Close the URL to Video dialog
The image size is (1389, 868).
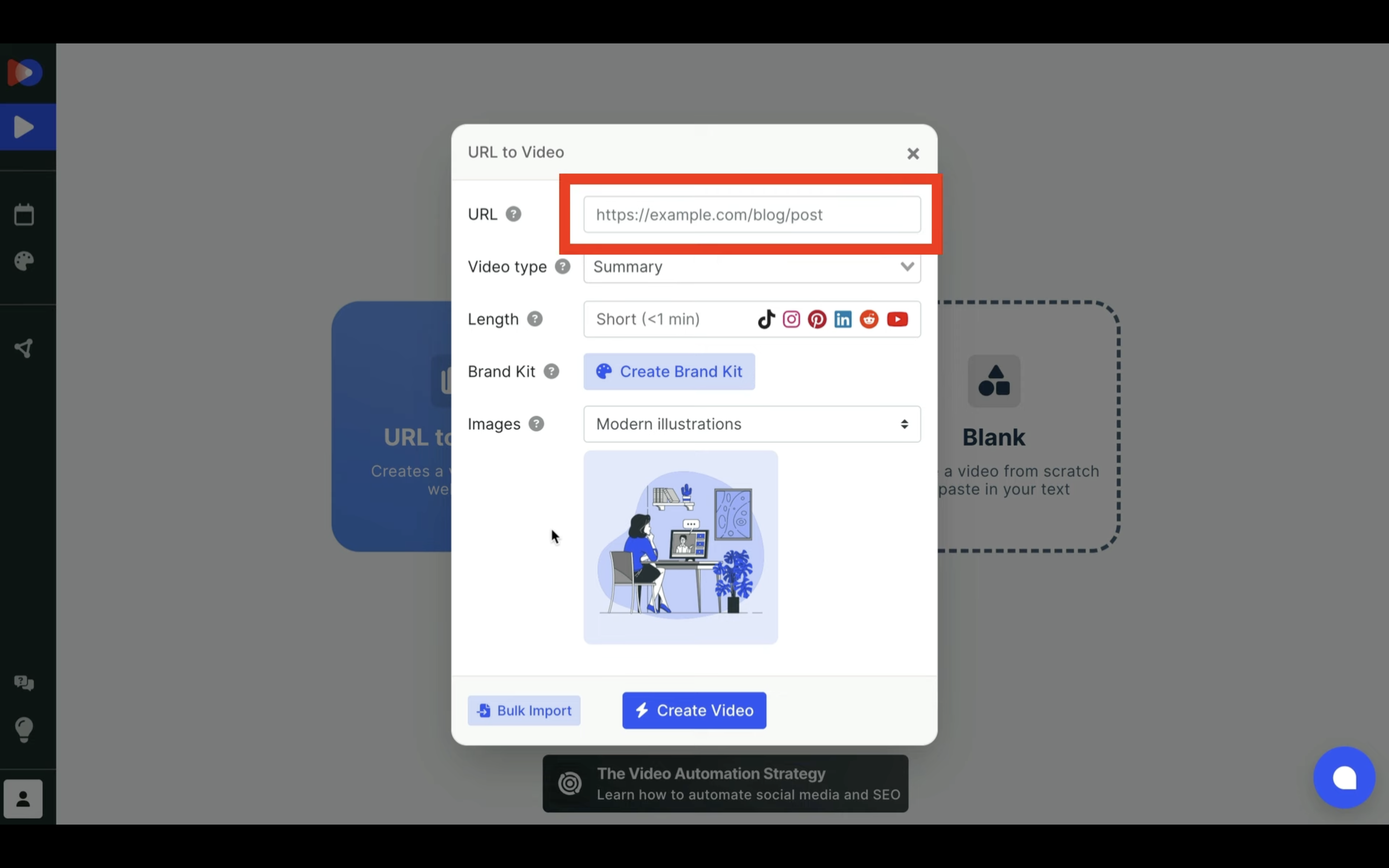tap(912, 154)
